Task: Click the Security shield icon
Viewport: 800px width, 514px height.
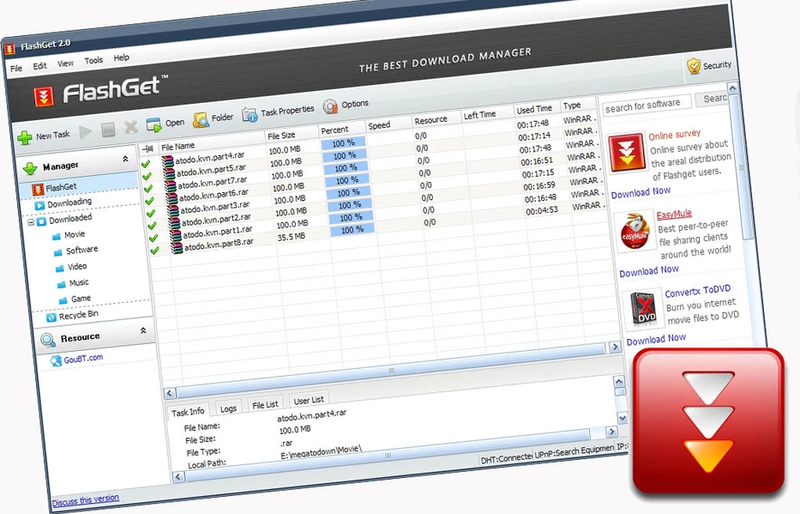Action: pos(693,66)
